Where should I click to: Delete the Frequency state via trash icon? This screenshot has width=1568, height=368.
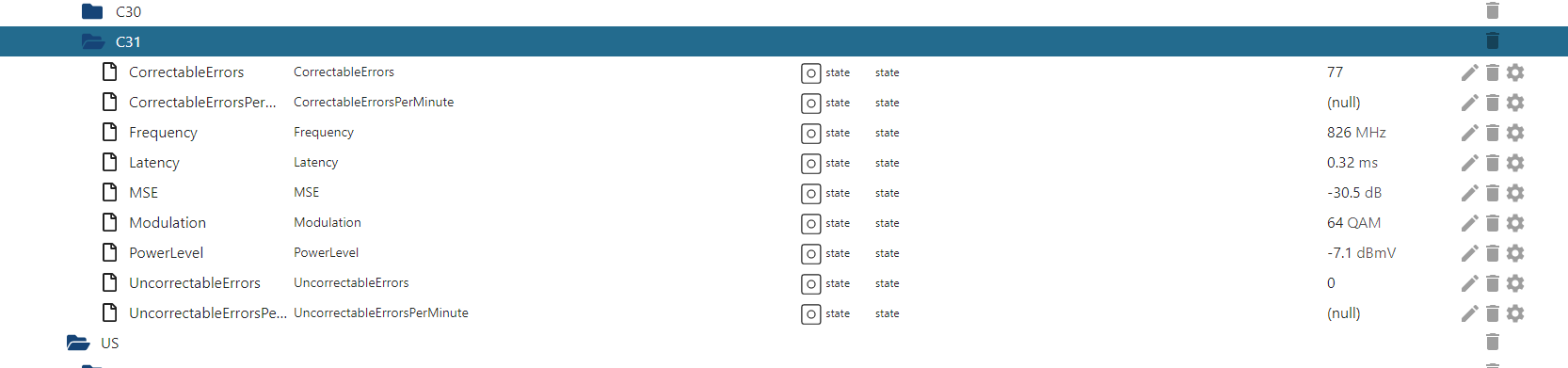(1492, 133)
